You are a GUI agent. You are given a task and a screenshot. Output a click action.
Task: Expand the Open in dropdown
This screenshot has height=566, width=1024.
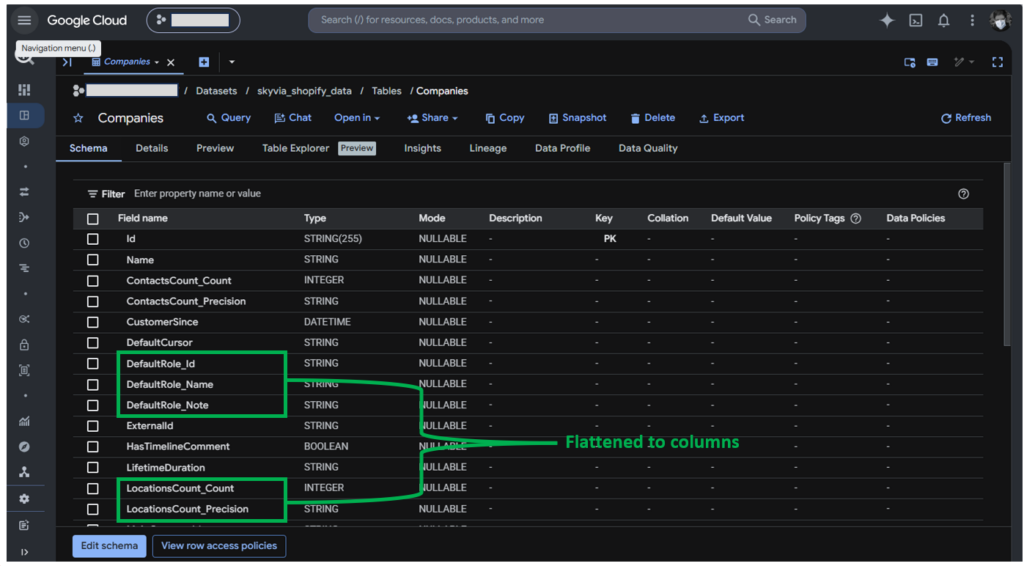(x=357, y=118)
